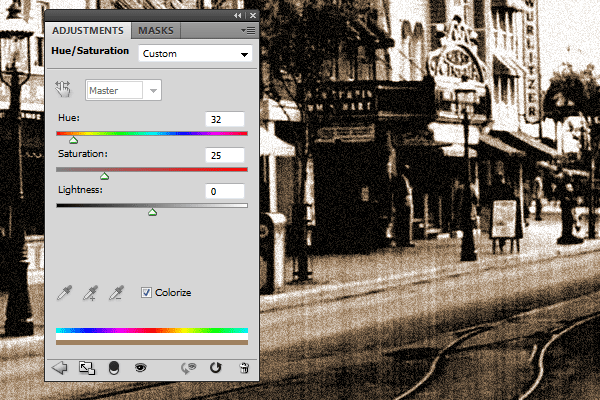Select the on-image targeted adjustment hand tool

click(63, 89)
